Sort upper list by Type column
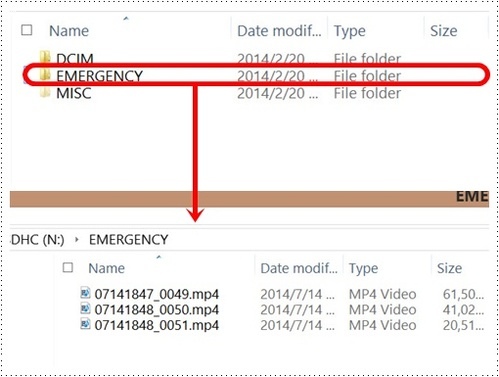The image size is (499, 377). pos(350,32)
